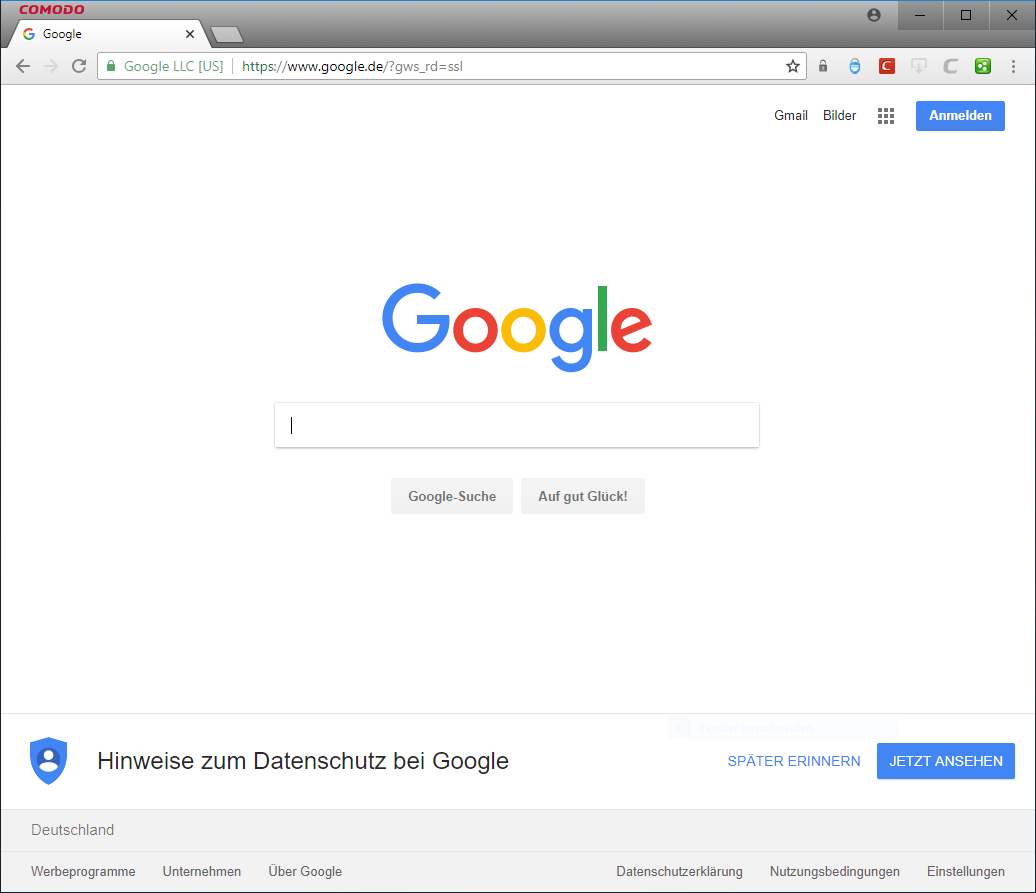Image resolution: width=1036 pixels, height=893 pixels.
Task: Open the Gmail link
Action: click(x=790, y=116)
